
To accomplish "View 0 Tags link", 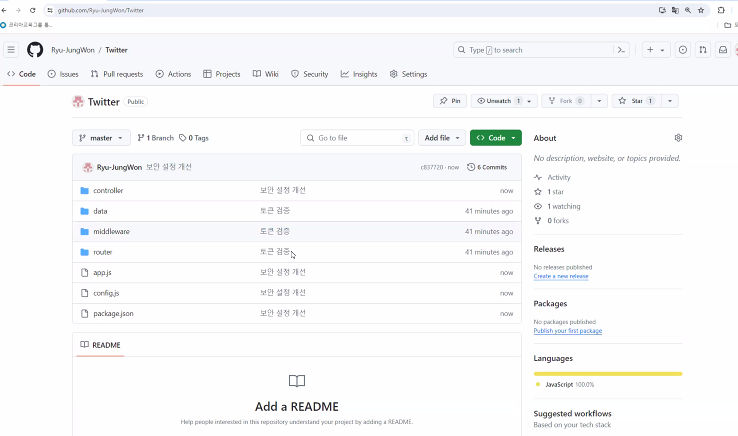I will coord(193,138).
